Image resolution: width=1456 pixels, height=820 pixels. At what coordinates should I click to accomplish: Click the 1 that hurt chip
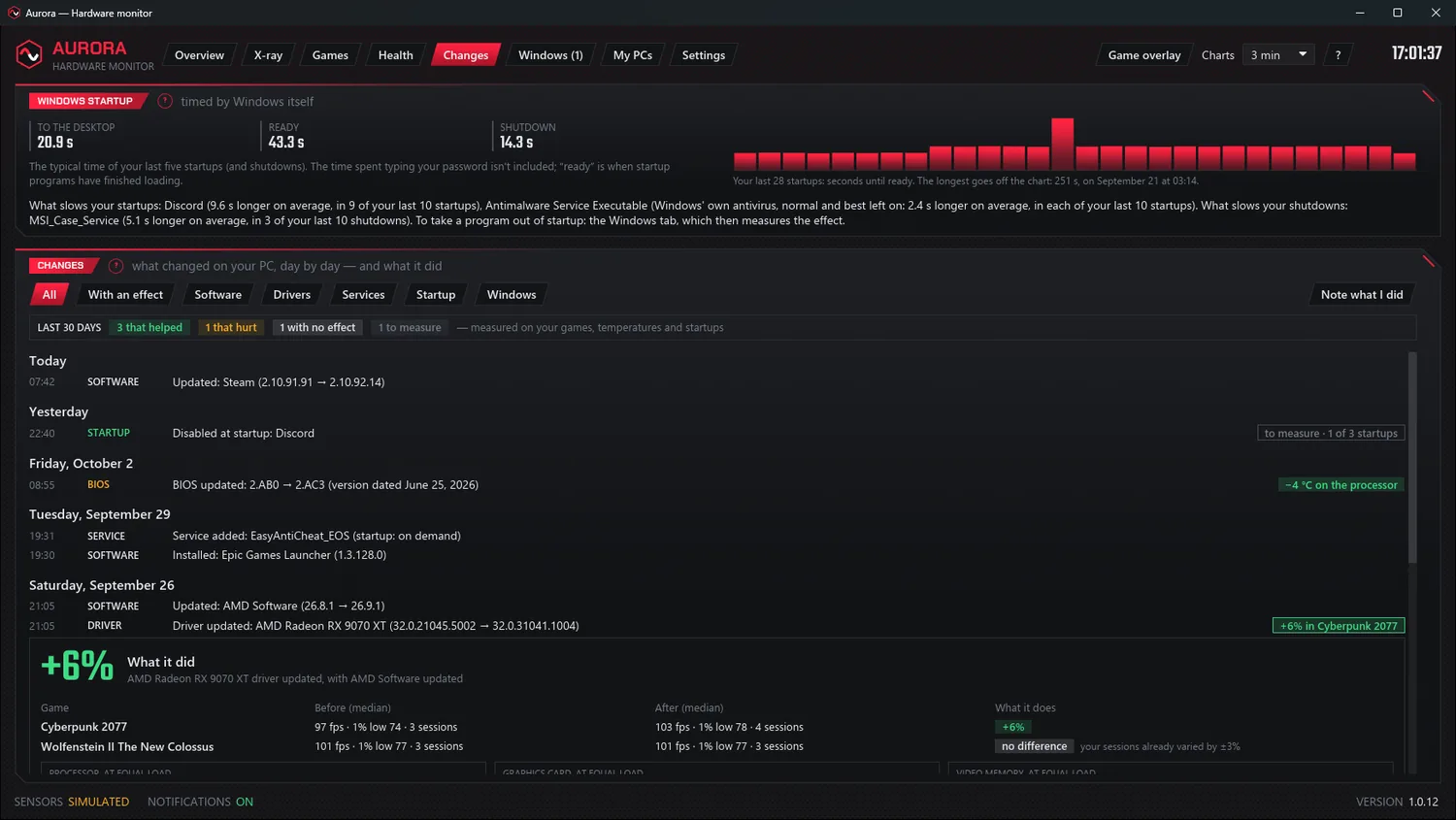click(x=231, y=328)
